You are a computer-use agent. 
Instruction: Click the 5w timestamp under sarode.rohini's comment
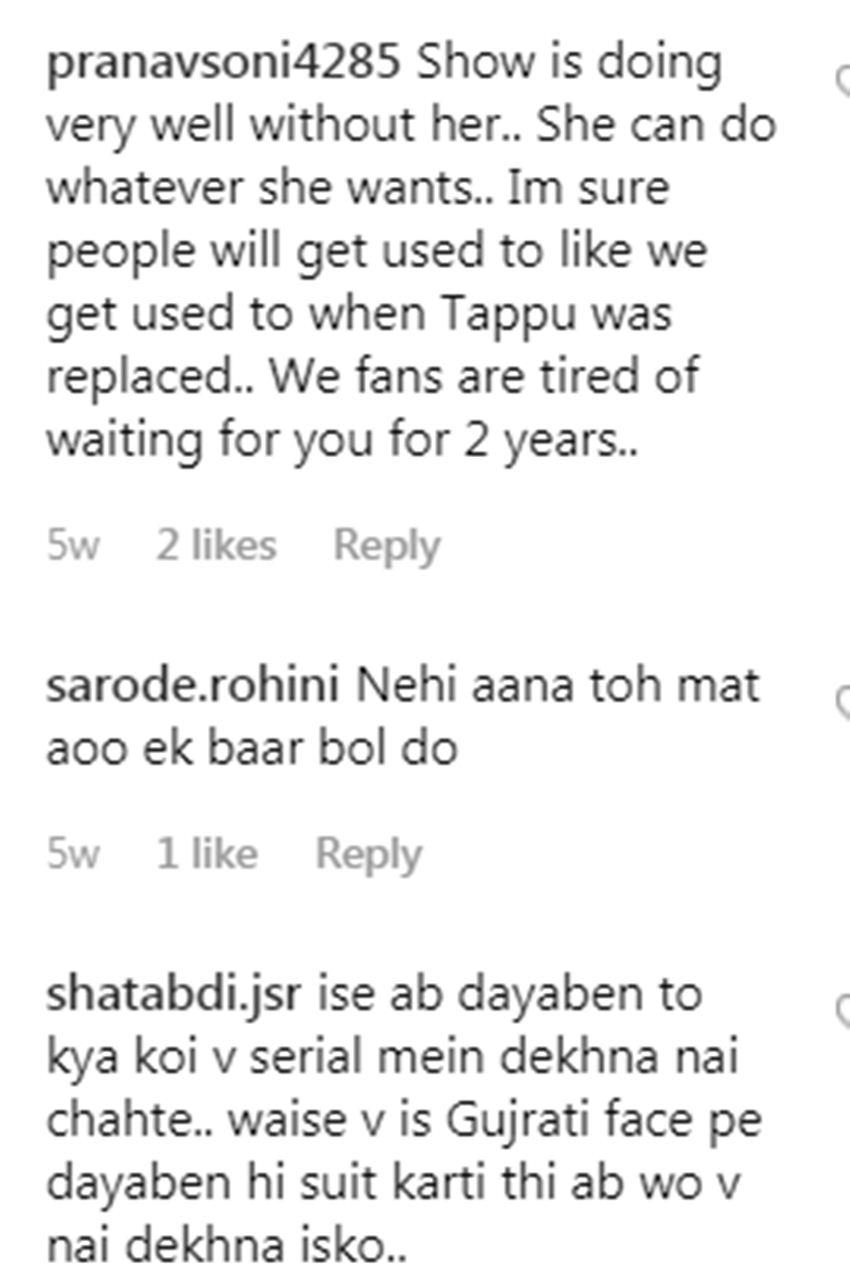(73, 854)
